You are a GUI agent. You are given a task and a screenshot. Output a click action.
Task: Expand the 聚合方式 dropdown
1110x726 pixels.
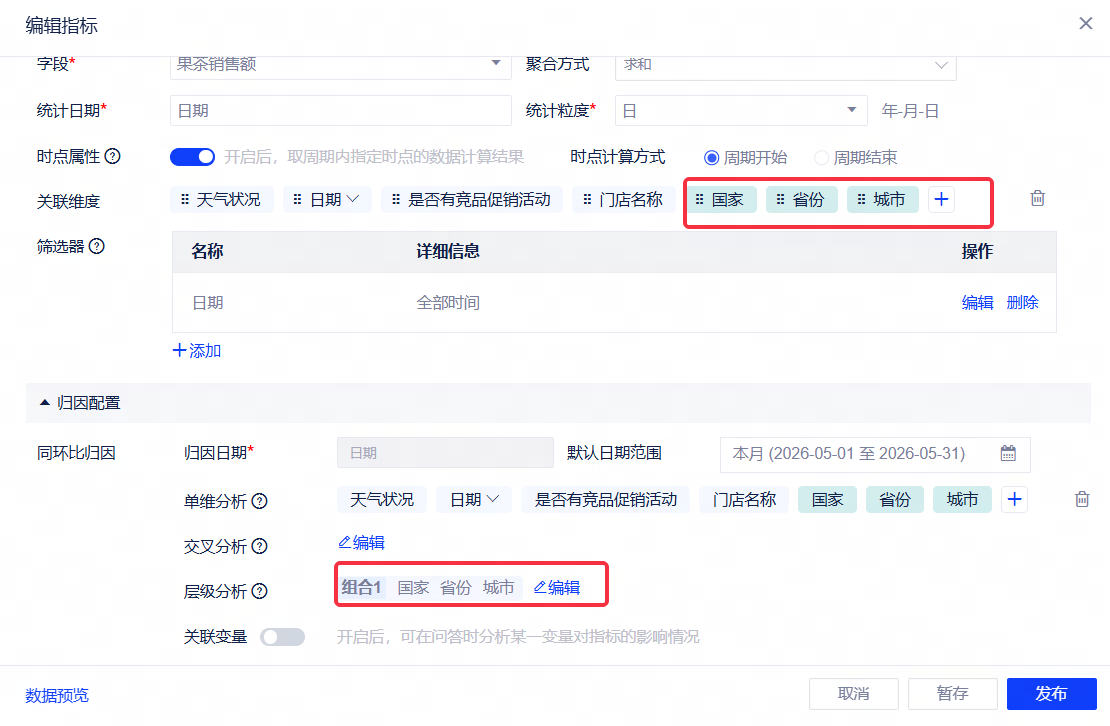tap(786, 65)
